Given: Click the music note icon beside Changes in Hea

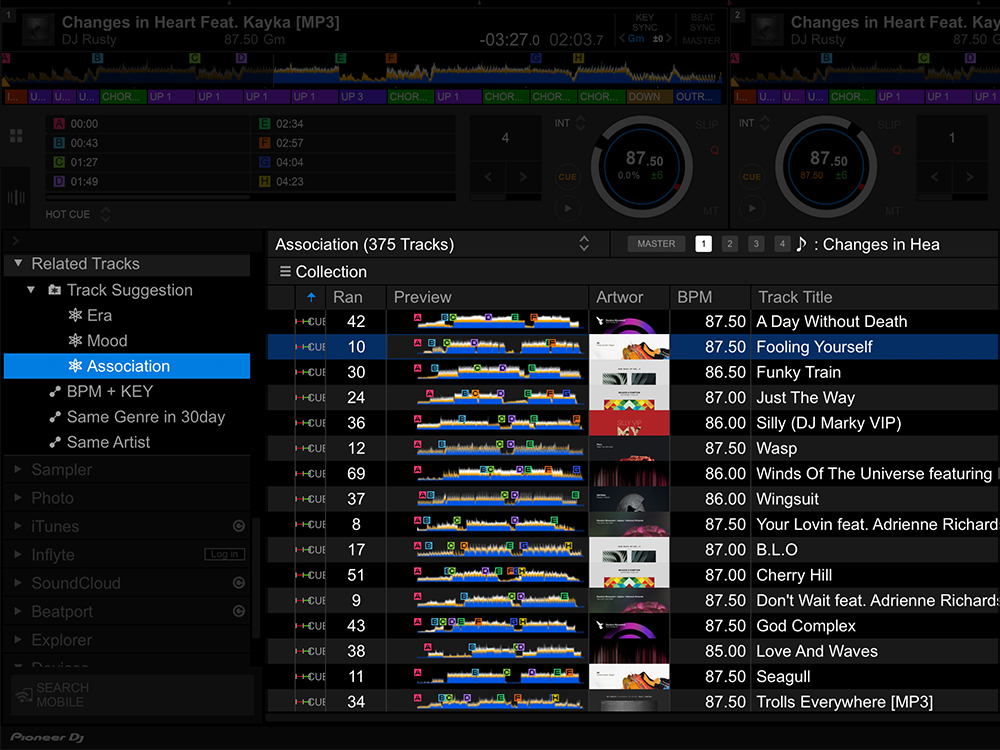Looking at the screenshot, I should pos(801,244).
